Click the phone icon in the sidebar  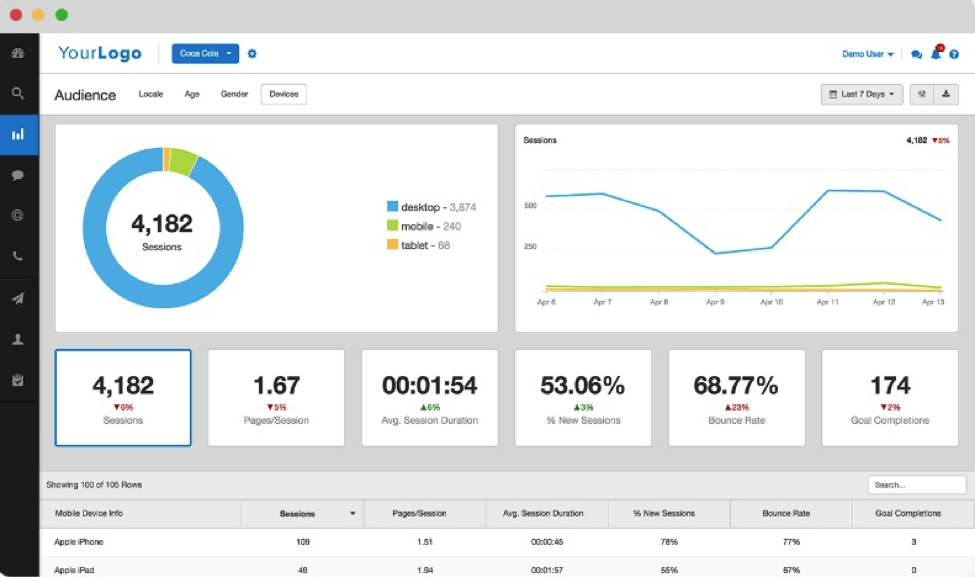(19, 255)
